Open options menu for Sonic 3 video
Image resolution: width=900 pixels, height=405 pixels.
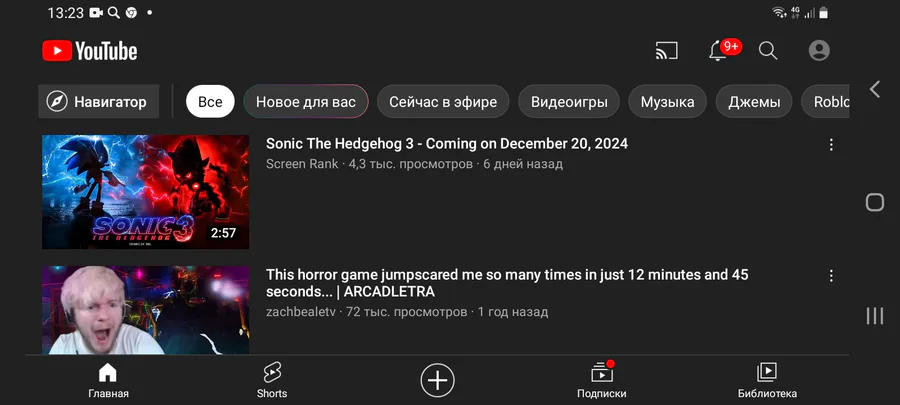831,145
